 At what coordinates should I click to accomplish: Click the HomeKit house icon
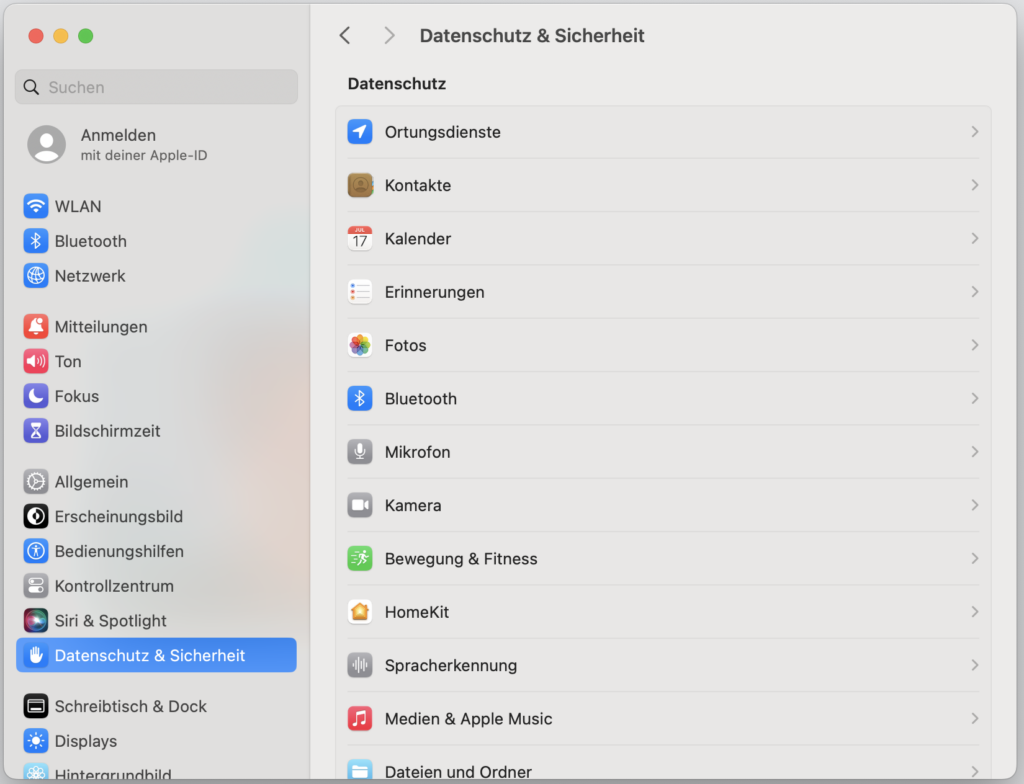[x=360, y=612]
